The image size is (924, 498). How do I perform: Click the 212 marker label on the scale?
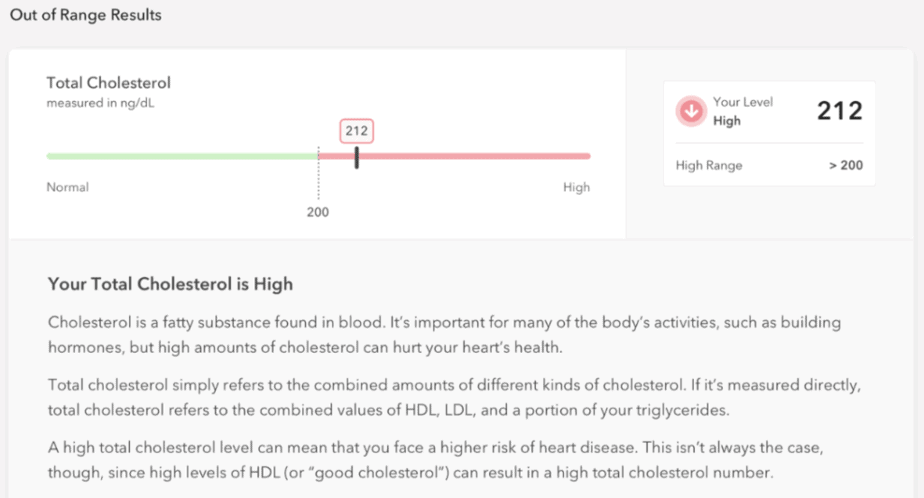pyautogui.click(x=357, y=131)
